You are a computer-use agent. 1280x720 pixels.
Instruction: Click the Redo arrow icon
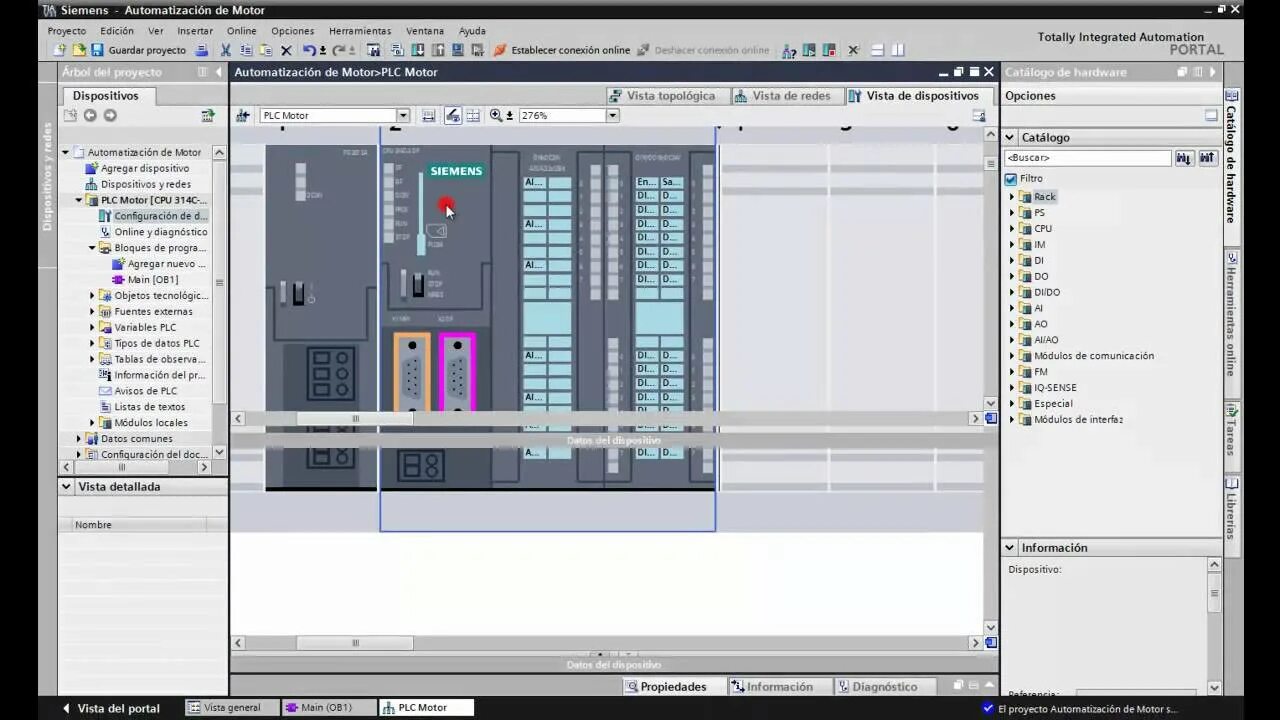coord(339,50)
